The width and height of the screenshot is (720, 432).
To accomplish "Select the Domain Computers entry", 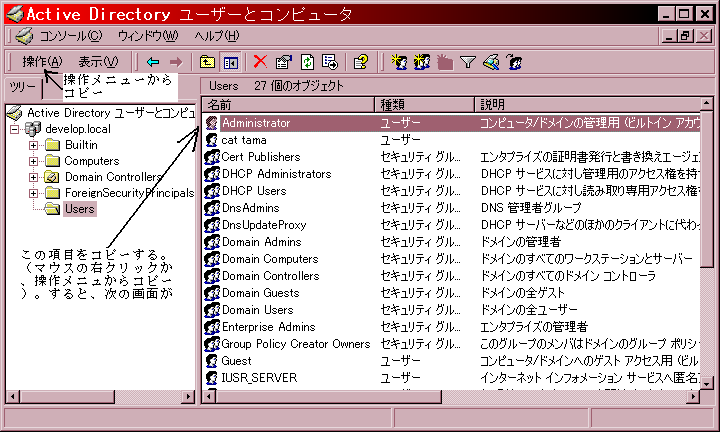I will click(x=270, y=259).
